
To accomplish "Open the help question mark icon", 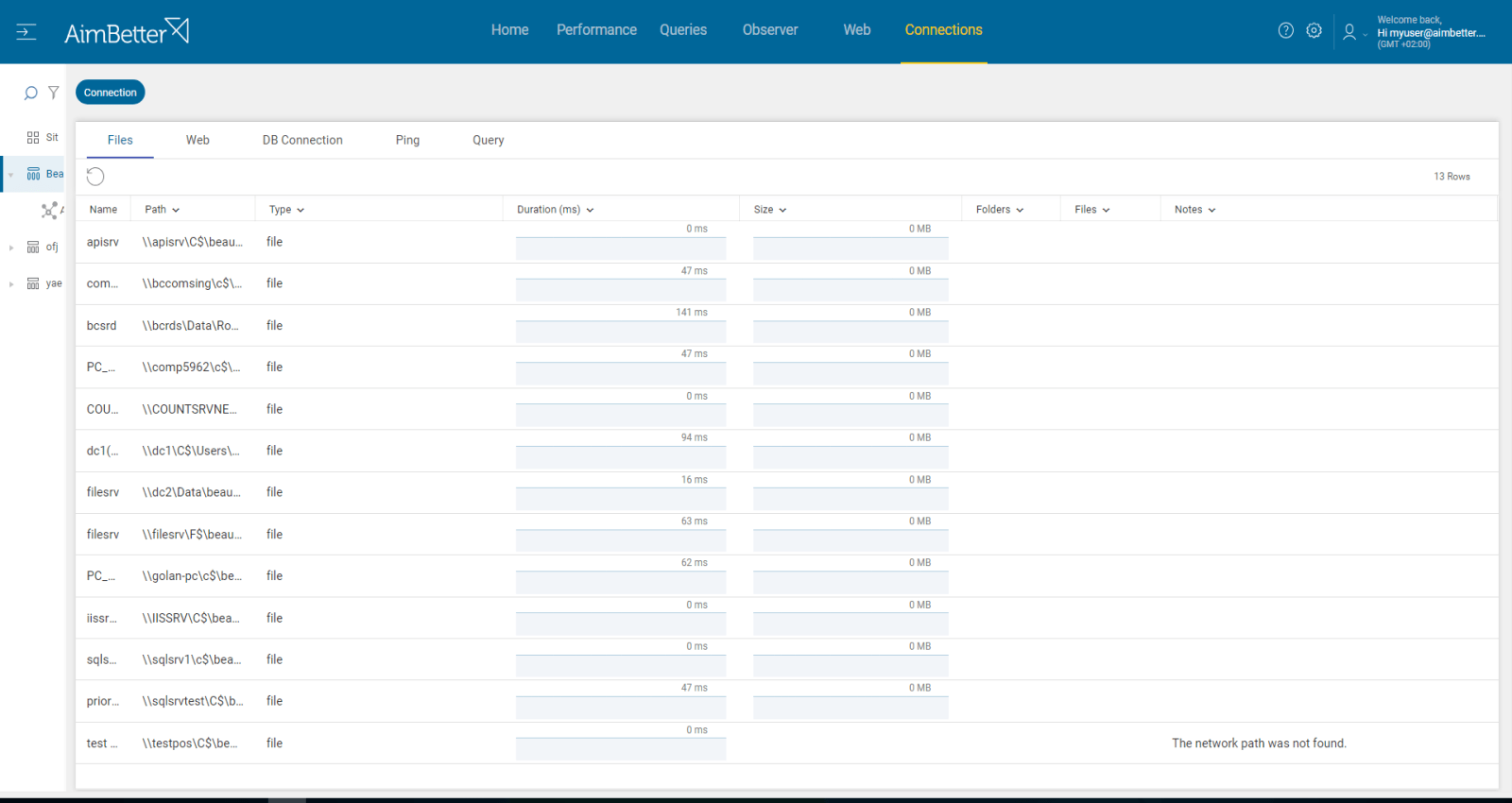I will (1285, 30).
